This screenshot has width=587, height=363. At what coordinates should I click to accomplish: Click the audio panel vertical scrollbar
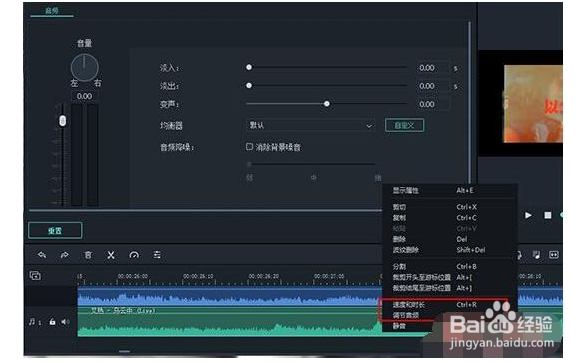click(469, 103)
